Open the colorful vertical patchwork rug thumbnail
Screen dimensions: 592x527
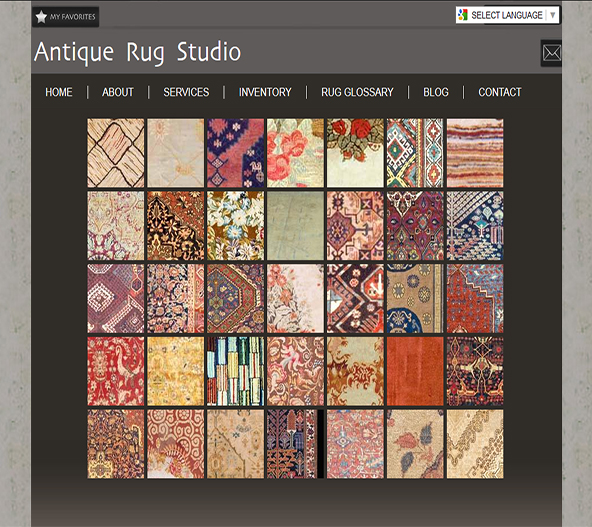click(x=235, y=371)
